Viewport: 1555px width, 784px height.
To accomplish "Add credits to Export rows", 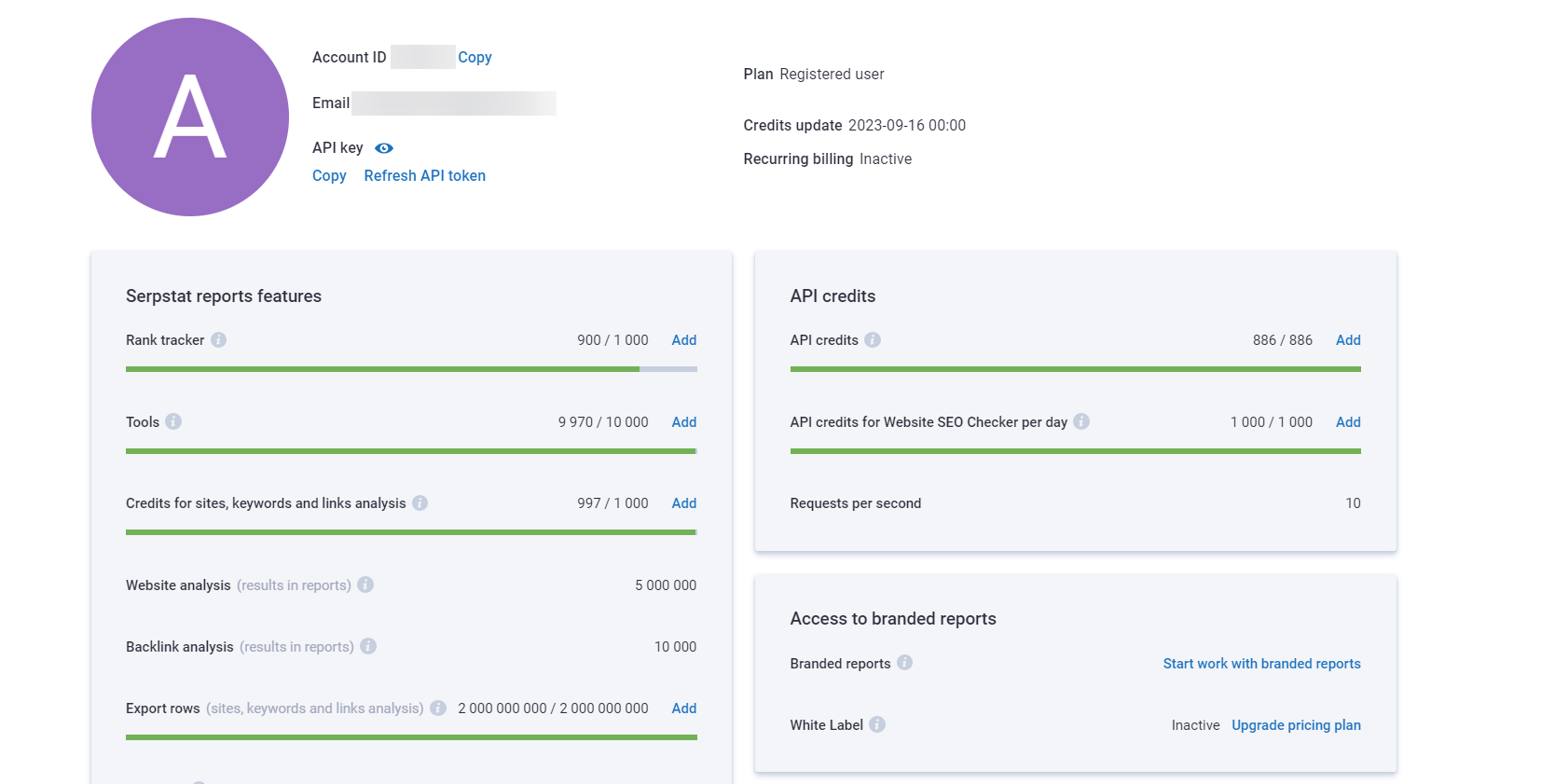I will point(683,708).
